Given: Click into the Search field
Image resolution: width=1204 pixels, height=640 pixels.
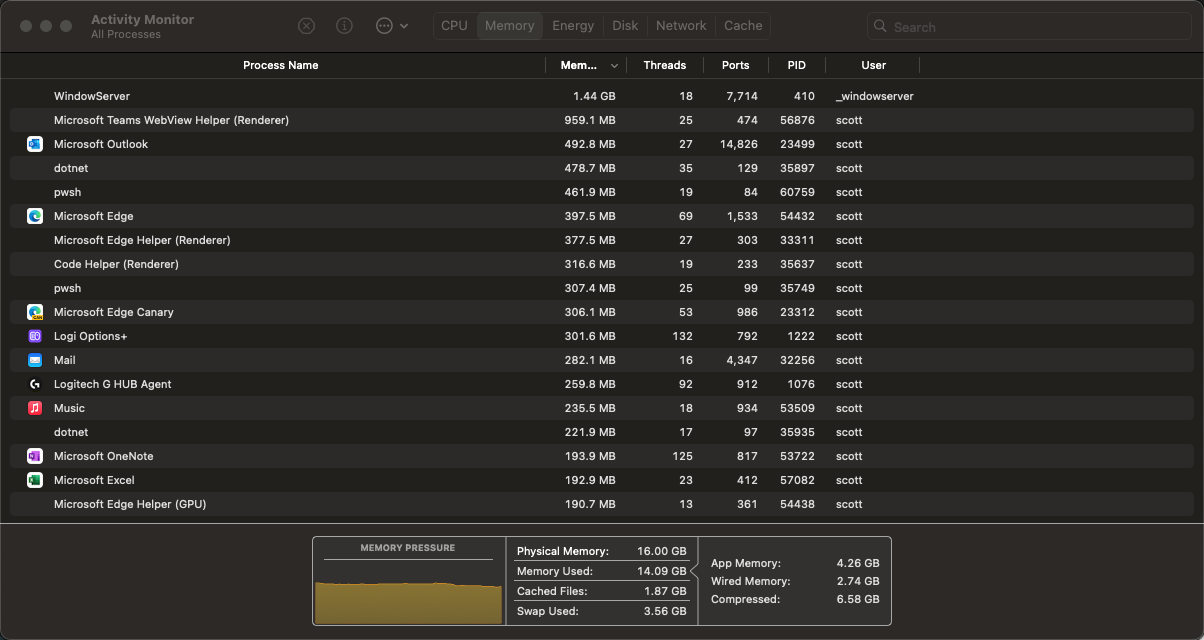Looking at the screenshot, I should point(1029,27).
